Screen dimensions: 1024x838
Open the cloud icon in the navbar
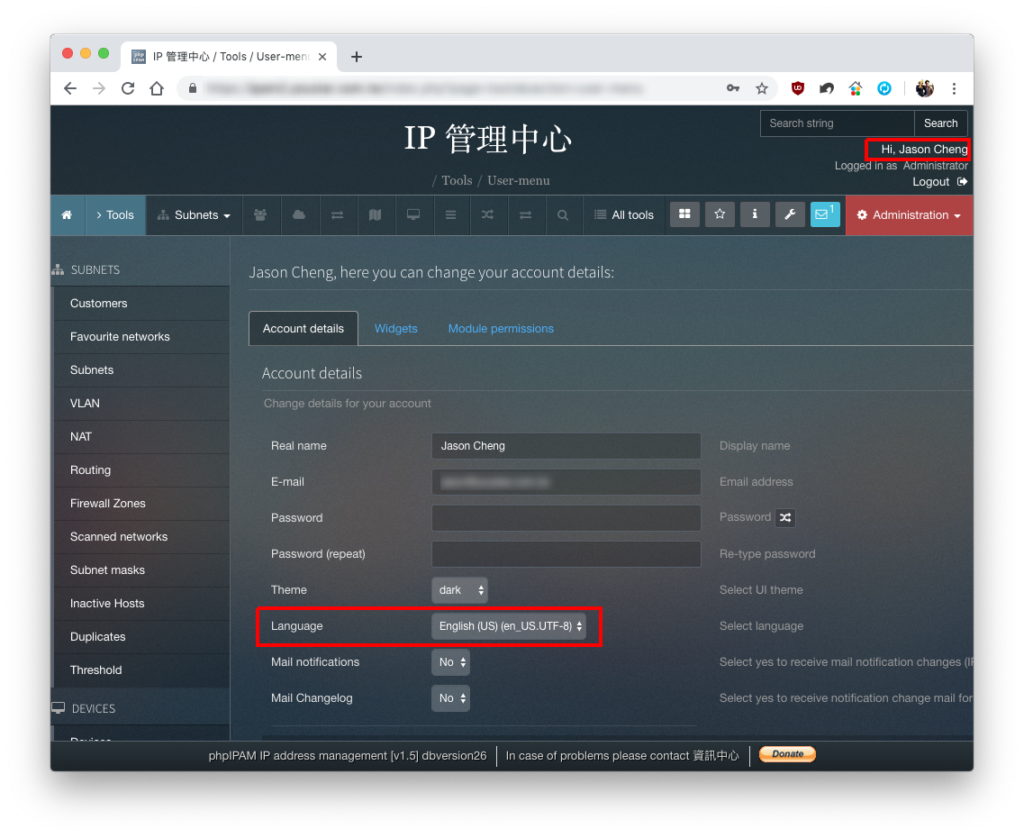[x=299, y=215]
